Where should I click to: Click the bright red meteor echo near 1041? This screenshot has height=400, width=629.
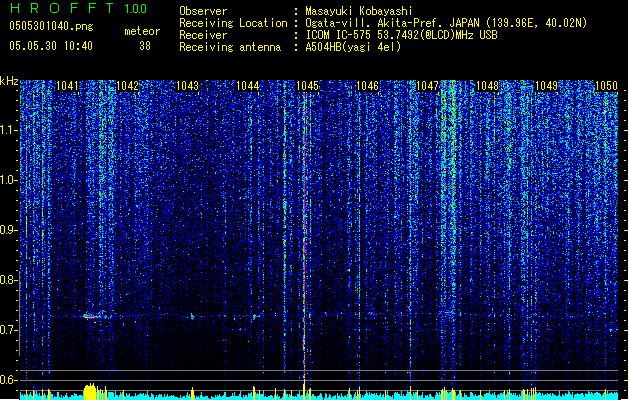91,317
